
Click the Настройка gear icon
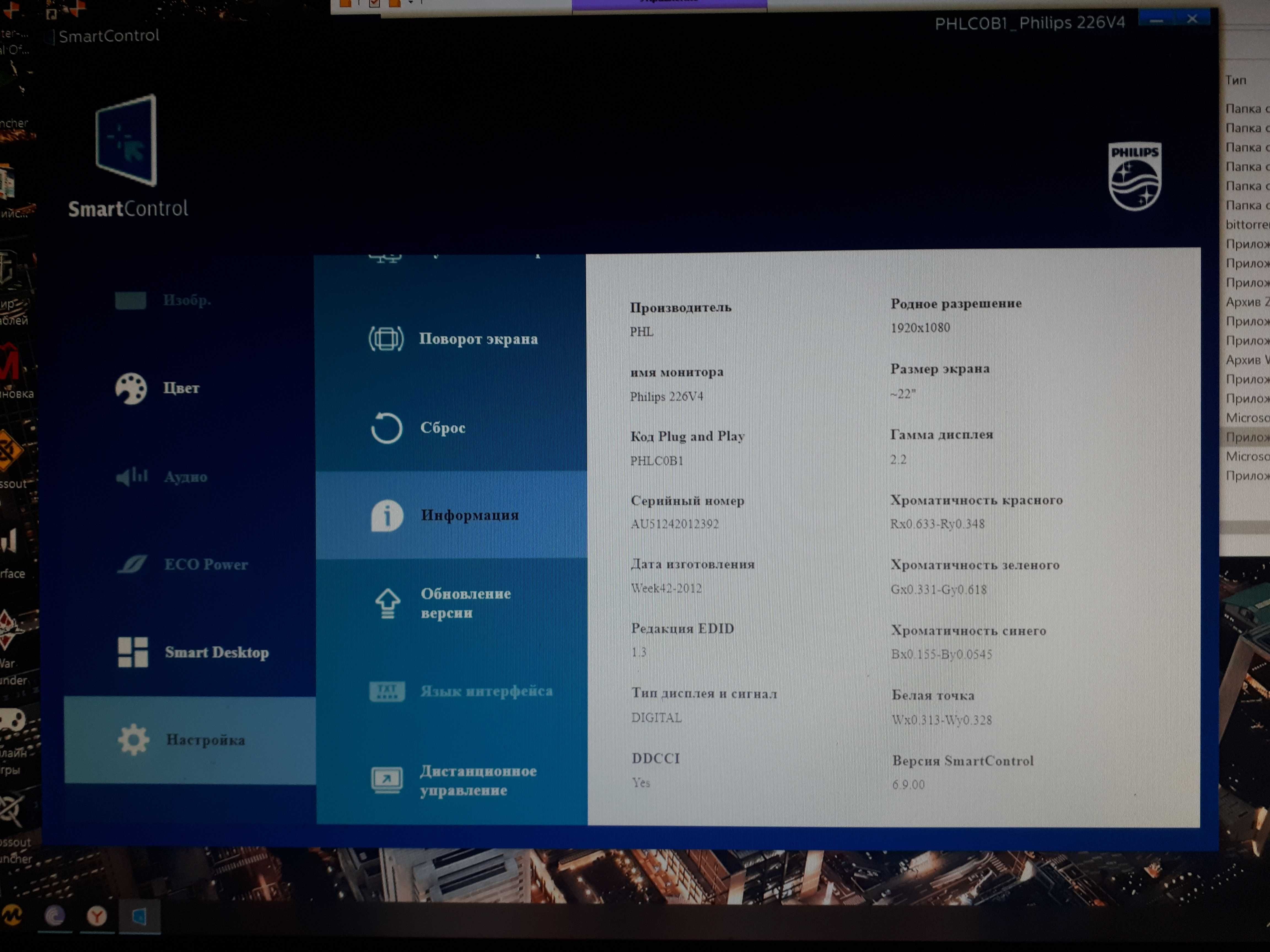click(x=134, y=740)
